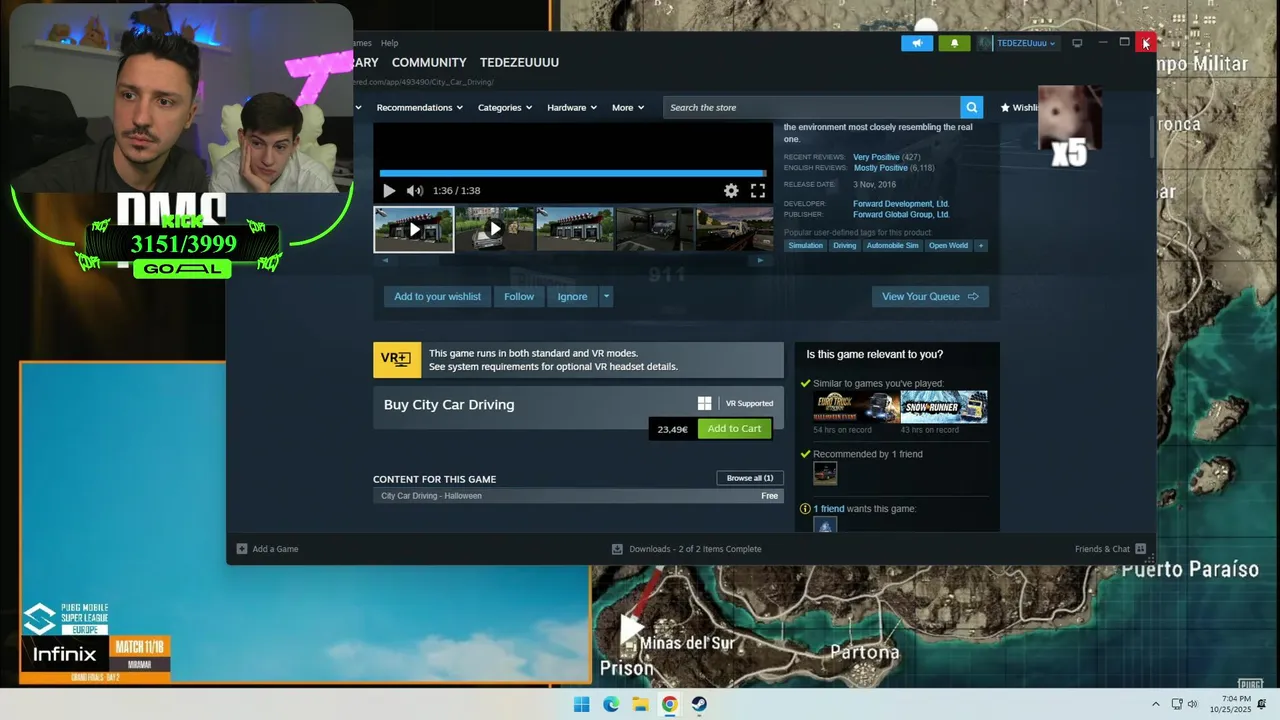This screenshot has width=1280, height=720.
Task: Open the dropdown arrow next to Ignore
Action: 606,296
